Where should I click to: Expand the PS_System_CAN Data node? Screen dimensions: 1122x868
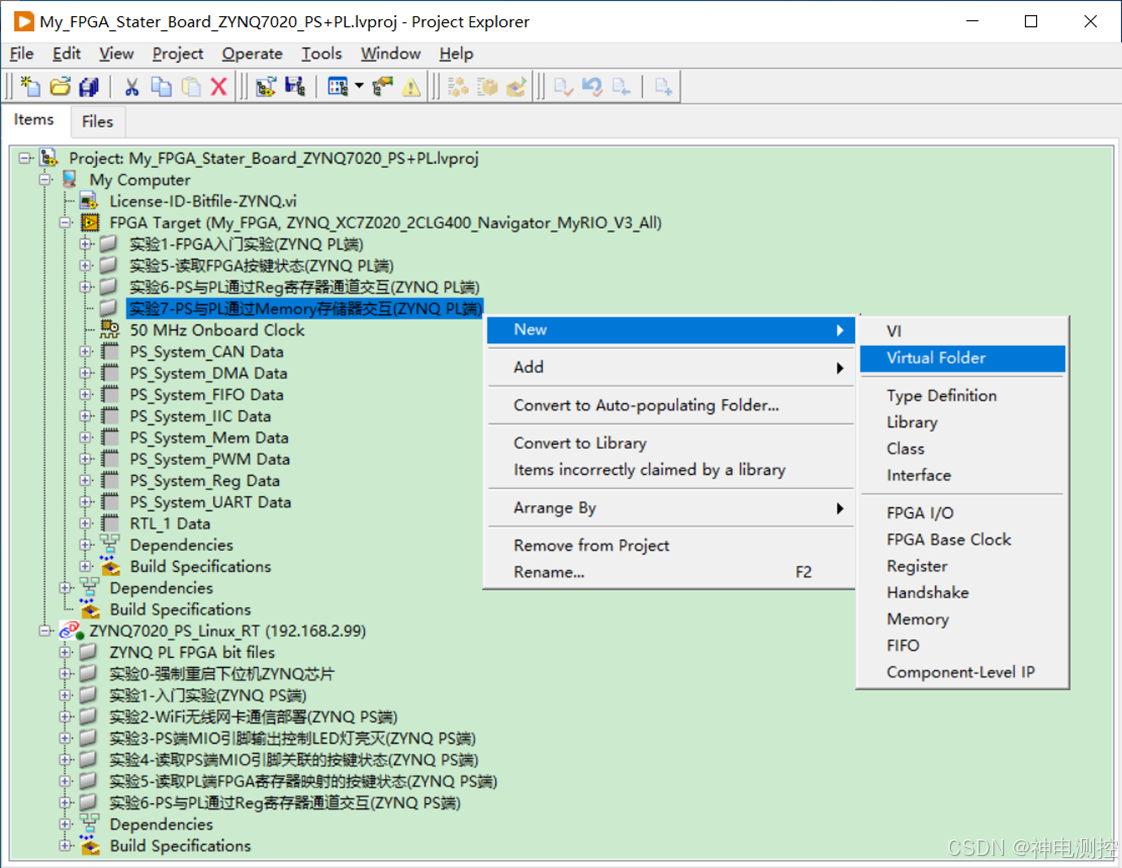[x=85, y=351]
